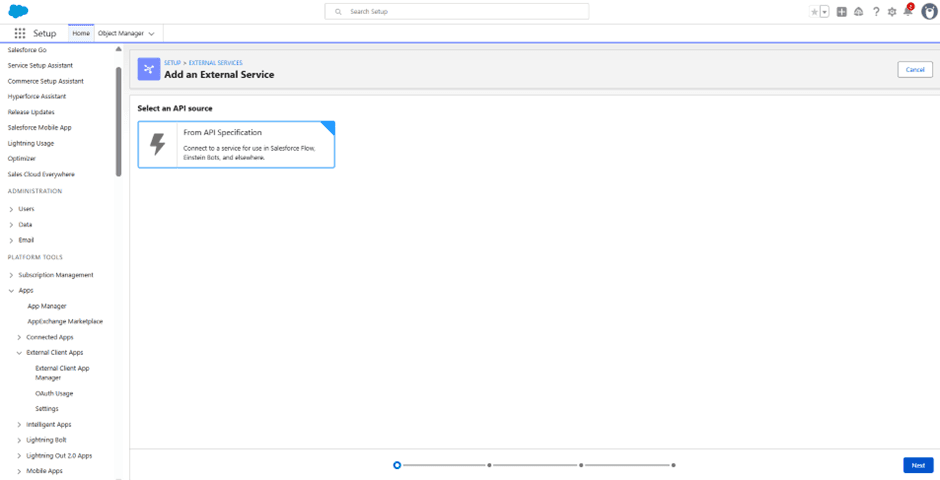The width and height of the screenshot is (940, 480).
Task: Click the favorites star icon
Action: (x=814, y=11)
